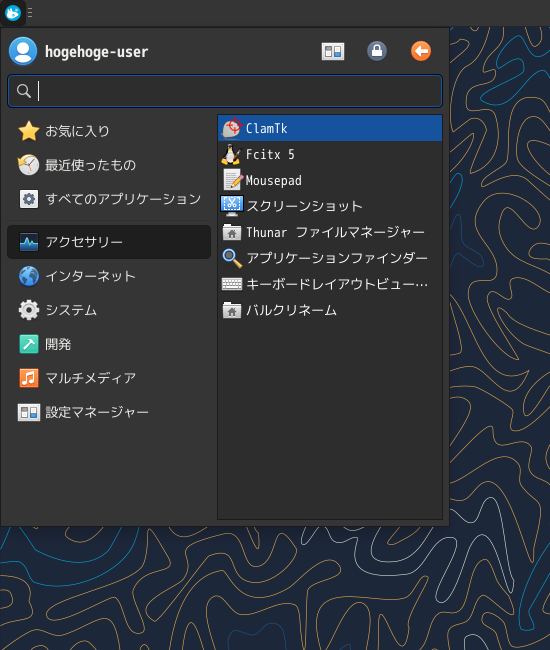
Task: Show すべてのアプリケーション category
Action: [109, 199]
